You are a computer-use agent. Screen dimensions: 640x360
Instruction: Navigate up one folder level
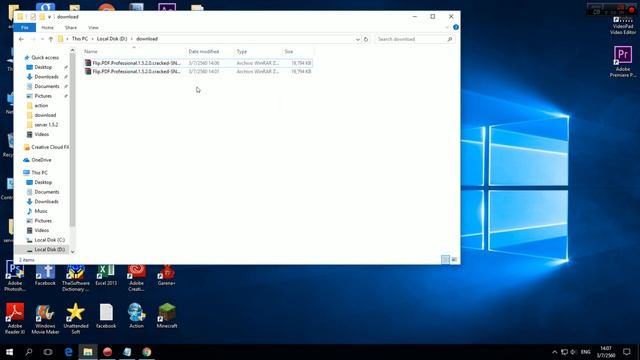pyautogui.click(x=51, y=39)
